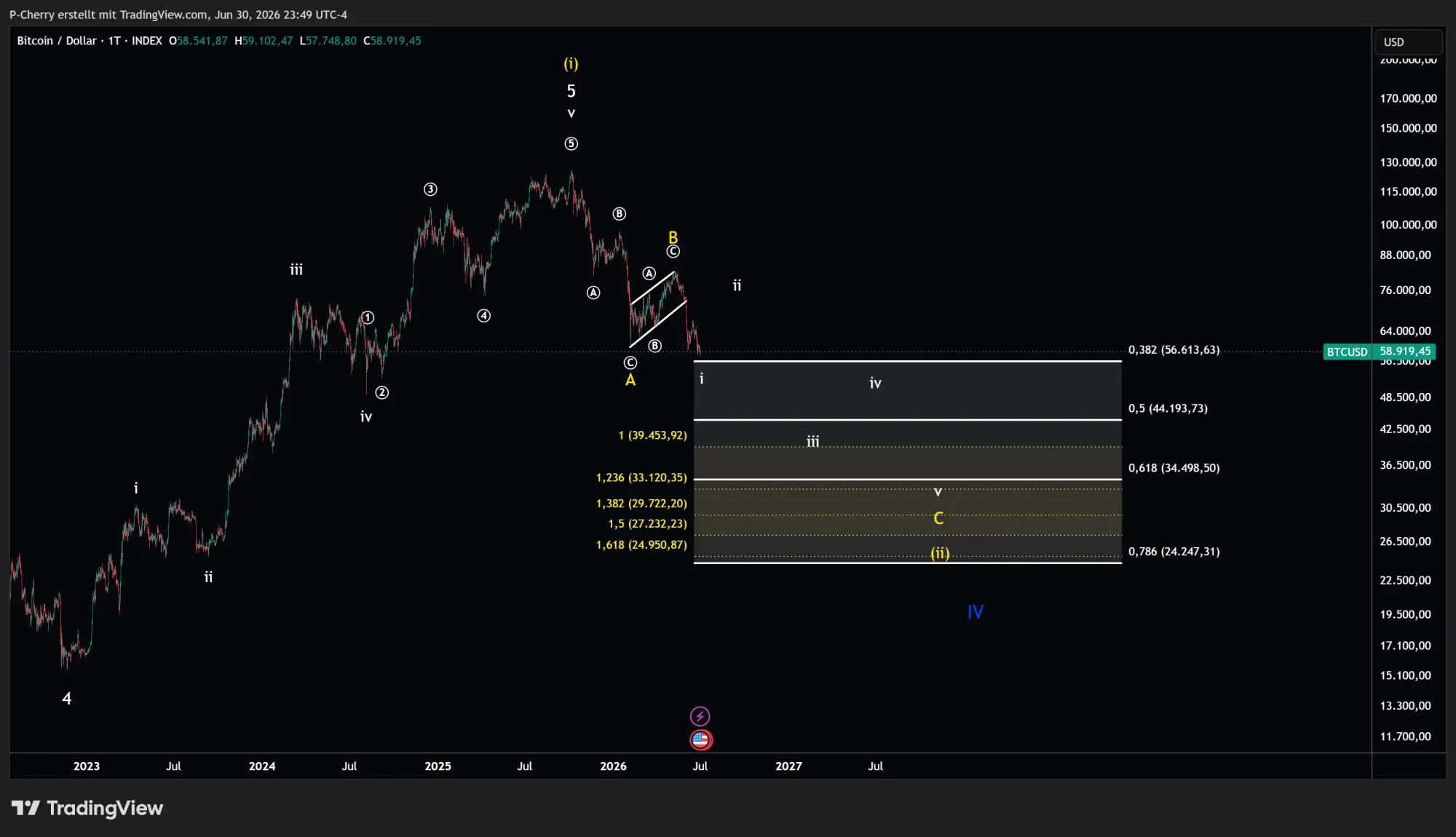Viewport: 1456px width, 837px height.
Task: Select the yellow C wave label
Action: coord(938,518)
